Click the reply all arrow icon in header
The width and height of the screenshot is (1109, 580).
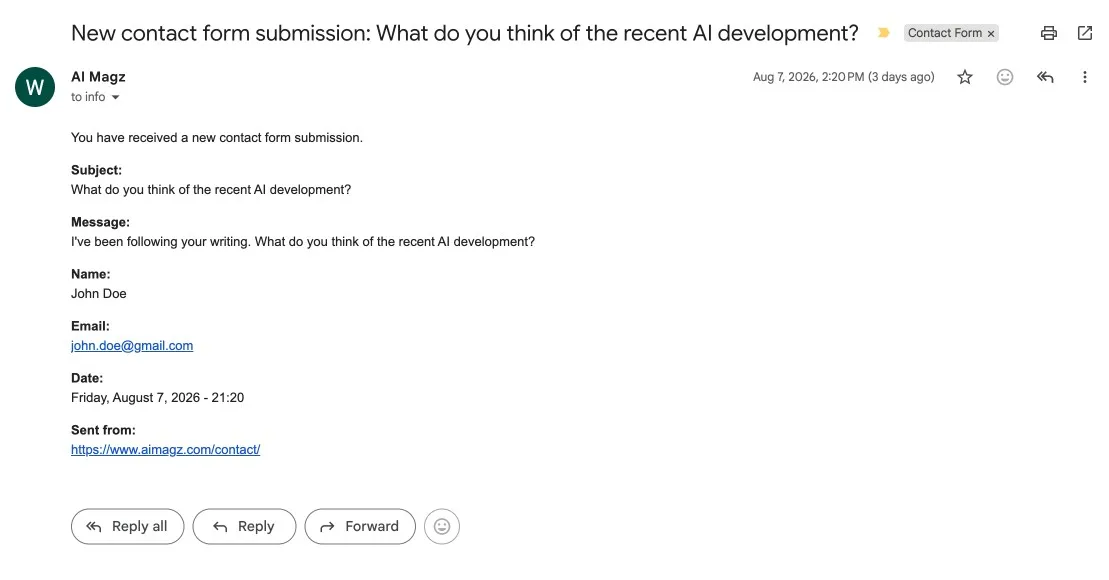coord(1045,77)
